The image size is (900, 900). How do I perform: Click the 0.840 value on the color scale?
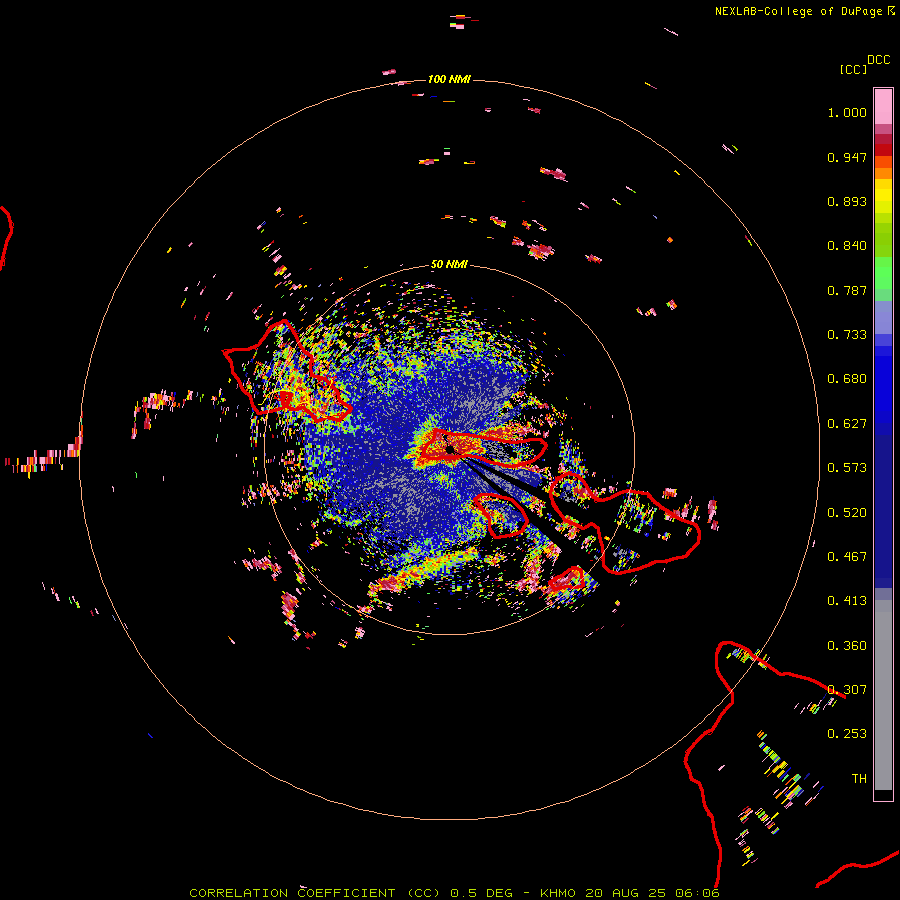(847, 246)
